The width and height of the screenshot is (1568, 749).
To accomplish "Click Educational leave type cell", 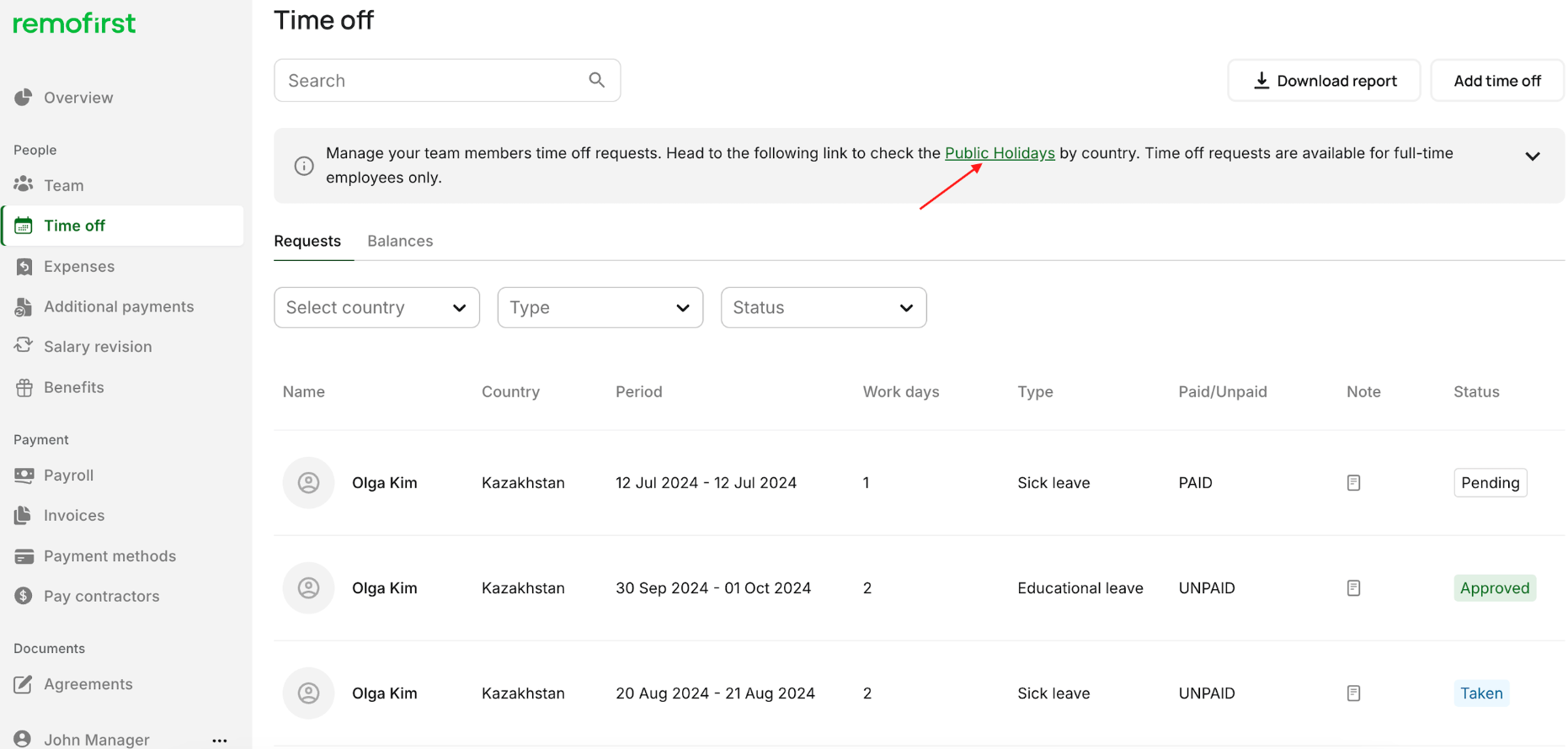I will coord(1080,587).
